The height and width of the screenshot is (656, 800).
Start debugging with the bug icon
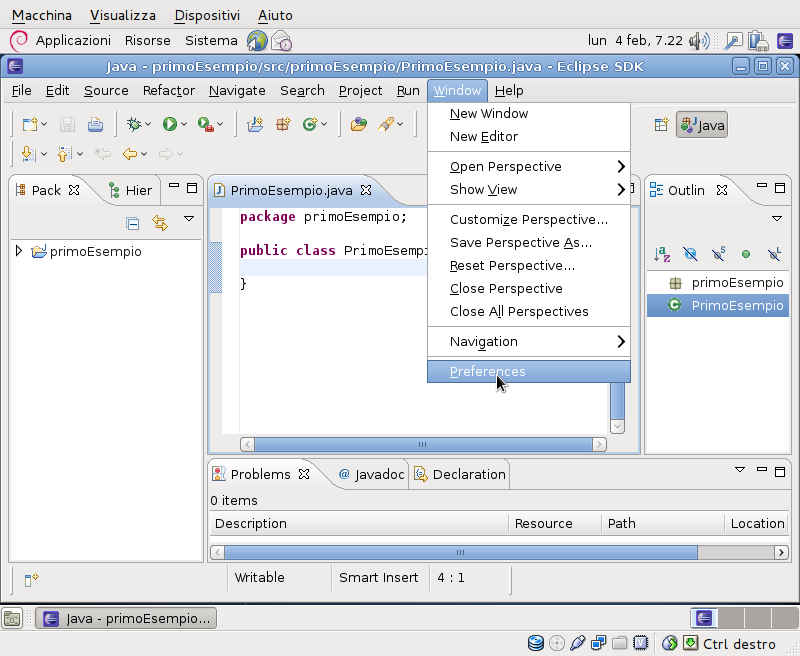[x=134, y=124]
